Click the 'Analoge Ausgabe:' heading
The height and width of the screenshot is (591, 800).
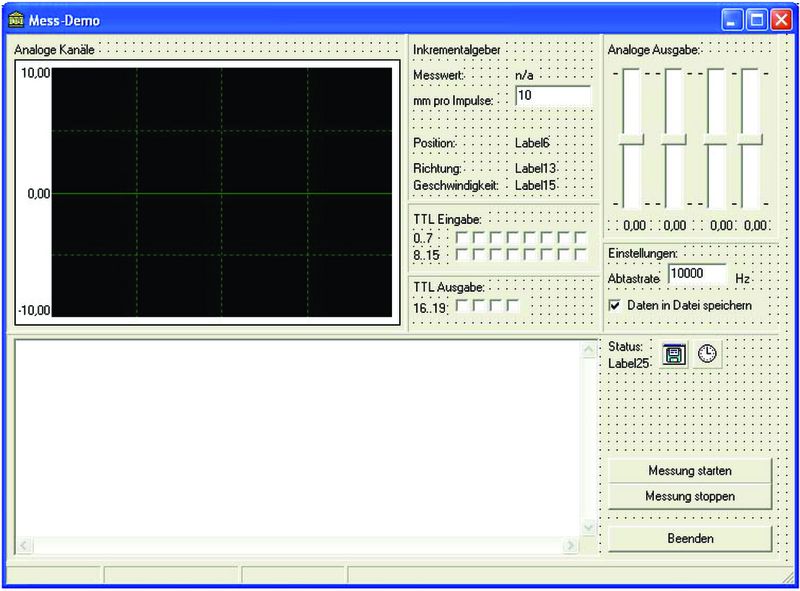pyautogui.click(x=654, y=50)
